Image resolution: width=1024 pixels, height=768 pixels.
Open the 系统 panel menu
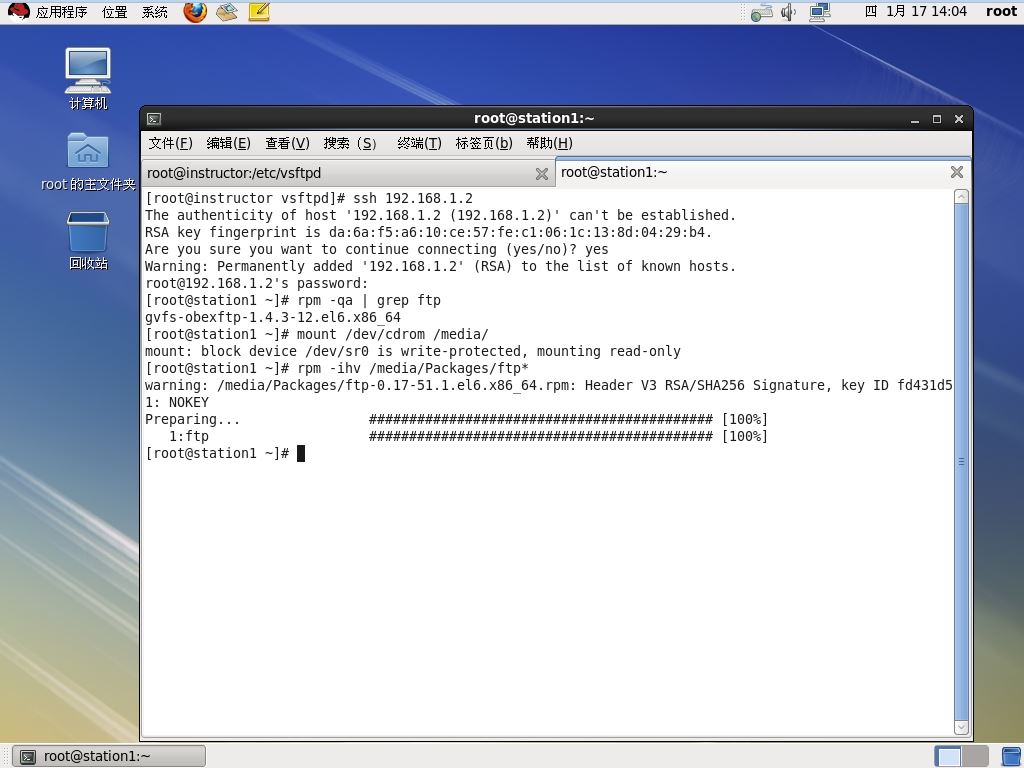(155, 12)
